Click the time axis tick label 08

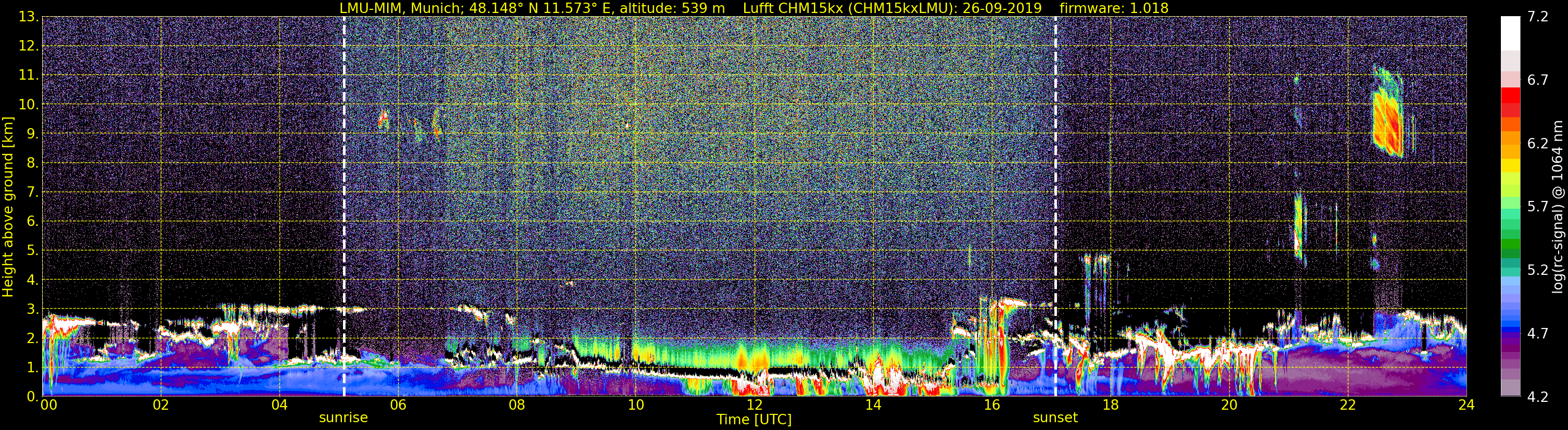tap(517, 405)
